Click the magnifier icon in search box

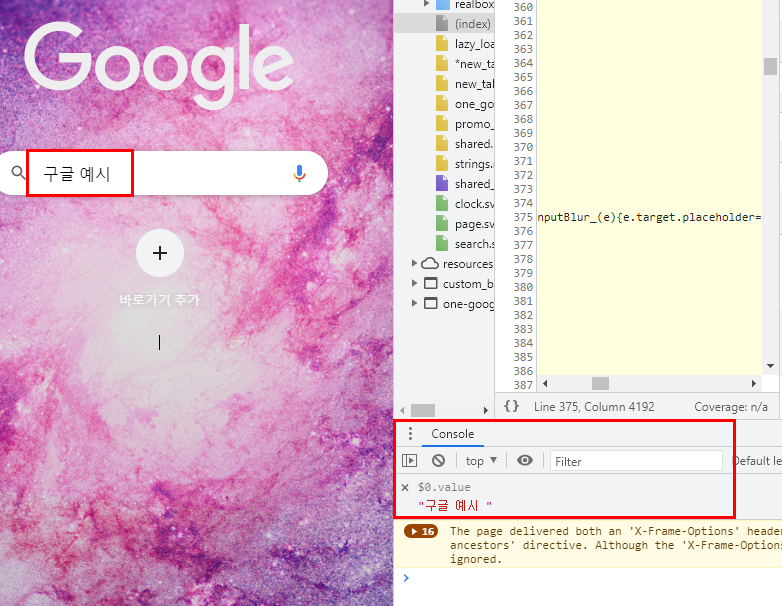(18, 173)
